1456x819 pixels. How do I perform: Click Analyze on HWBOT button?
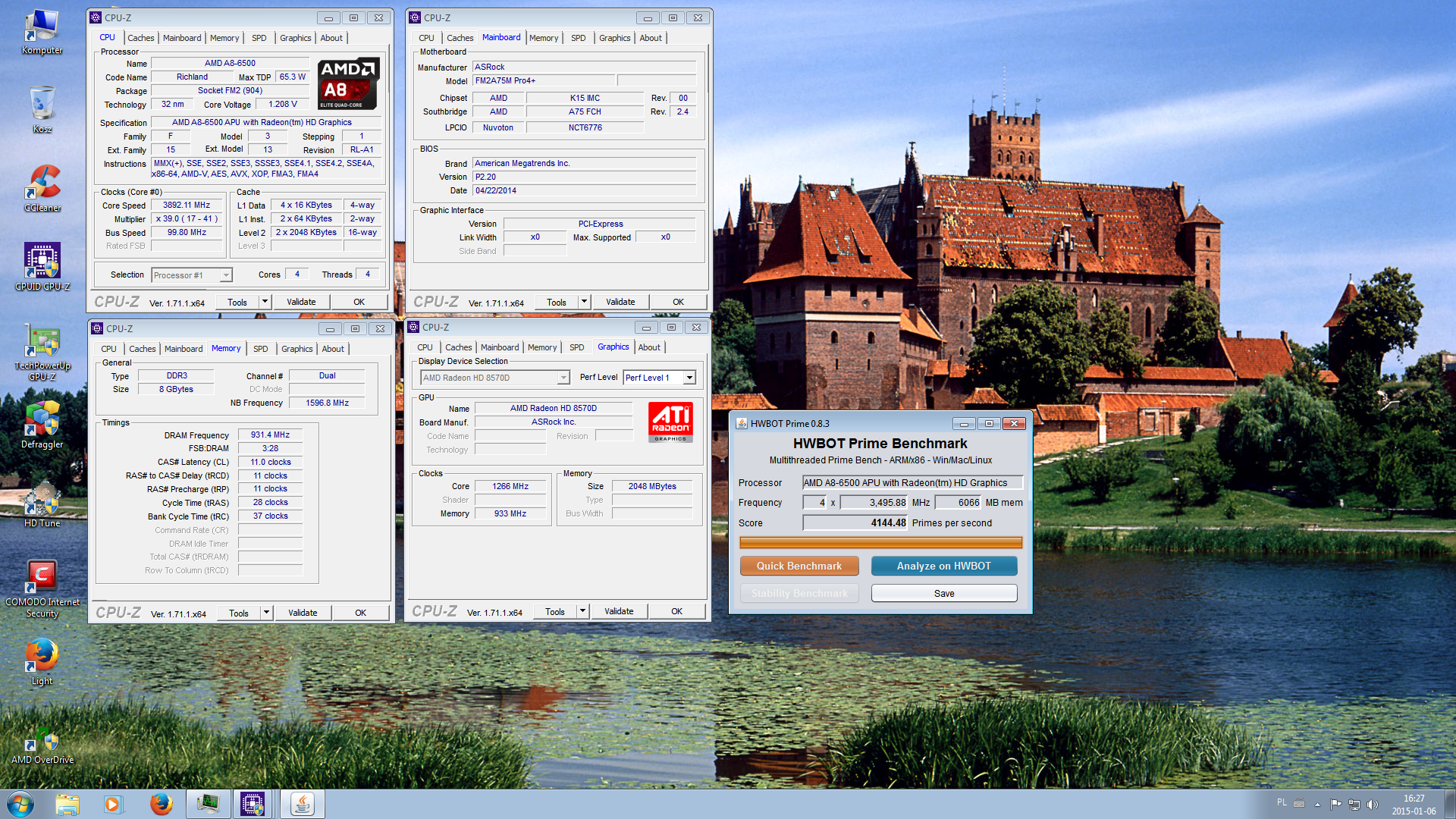coord(944,566)
